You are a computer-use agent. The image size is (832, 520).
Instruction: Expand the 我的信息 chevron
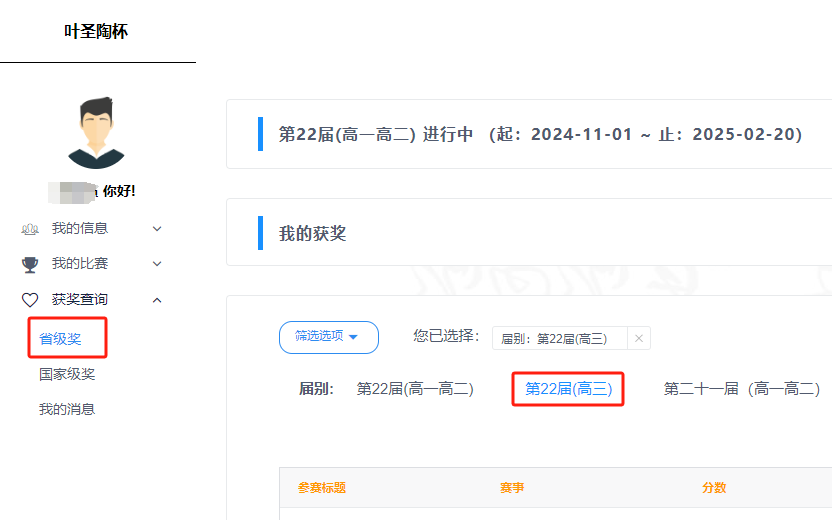[157, 229]
